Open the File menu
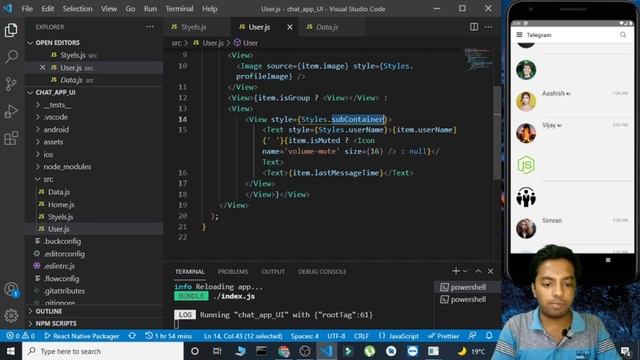640x360 pixels. [27, 9]
